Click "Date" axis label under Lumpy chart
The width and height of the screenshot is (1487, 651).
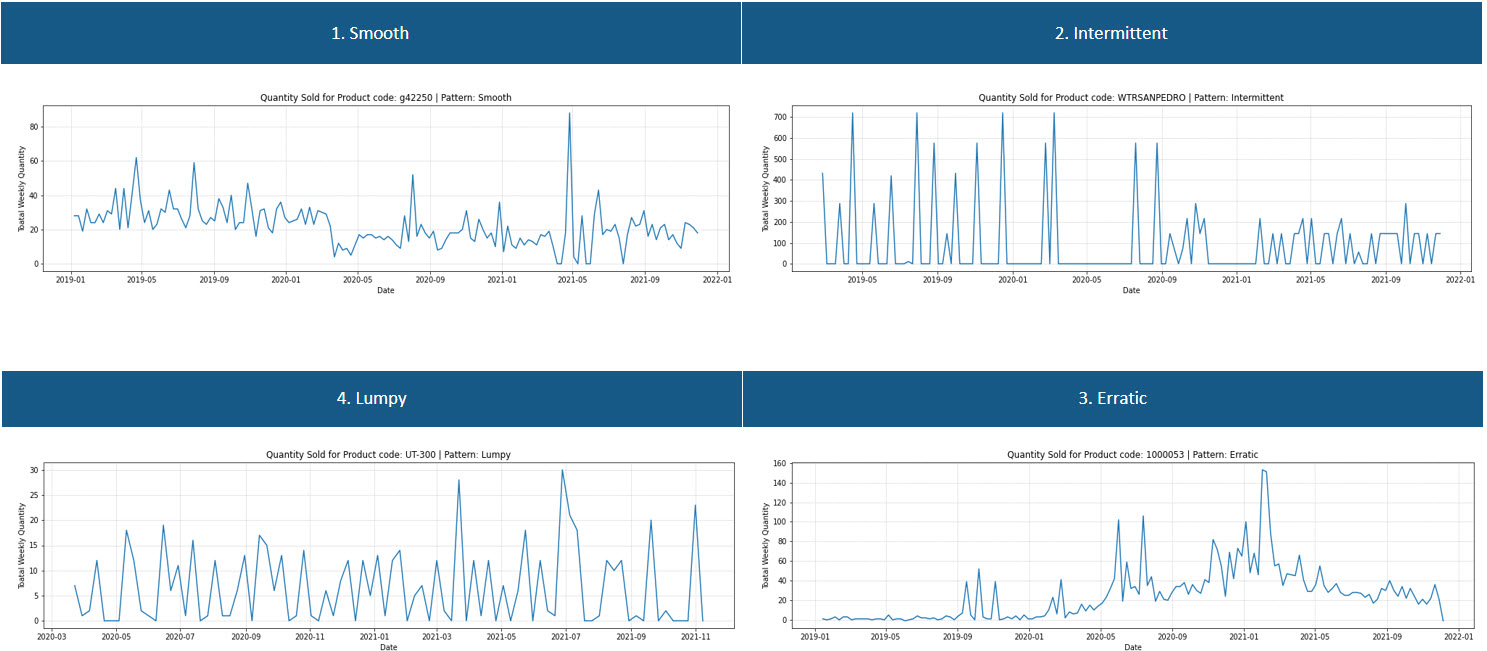click(388, 647)
